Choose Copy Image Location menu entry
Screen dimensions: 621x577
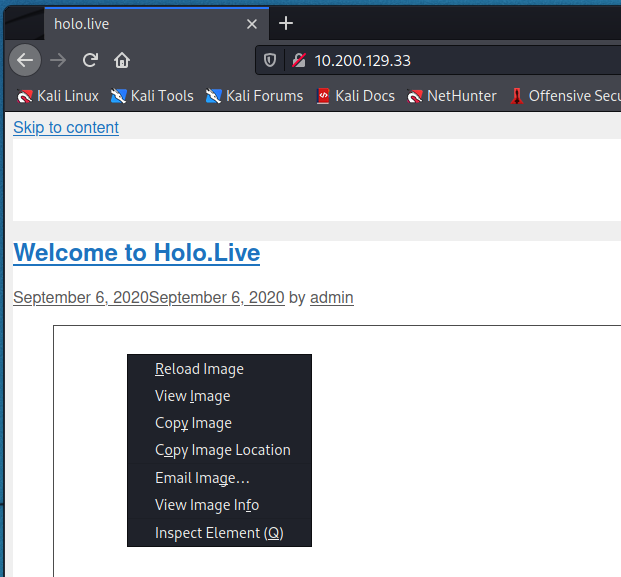point(222,450)
